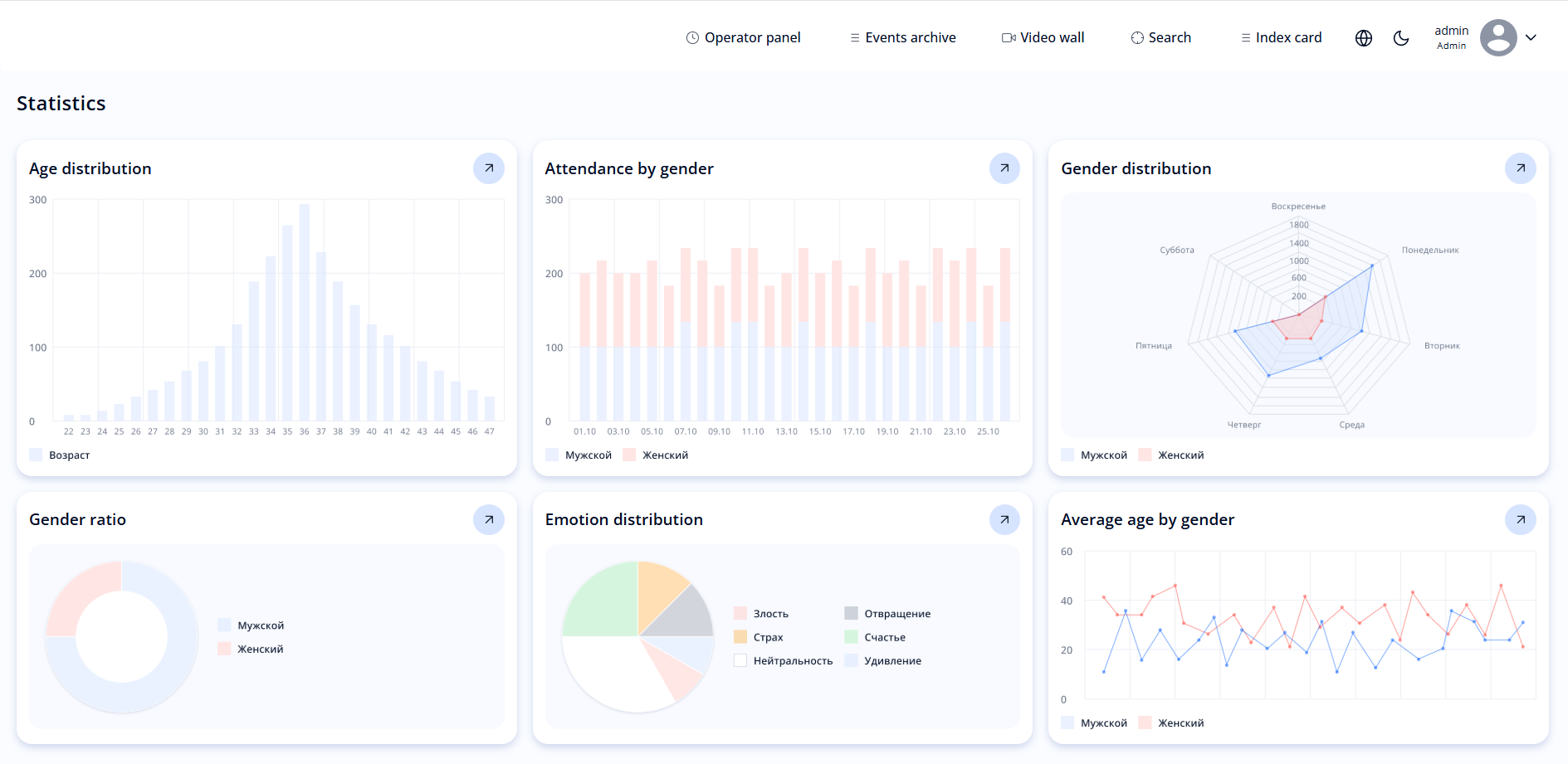
Task: Click the Счастье legend color swatch
Action: (x=851, y=637)
